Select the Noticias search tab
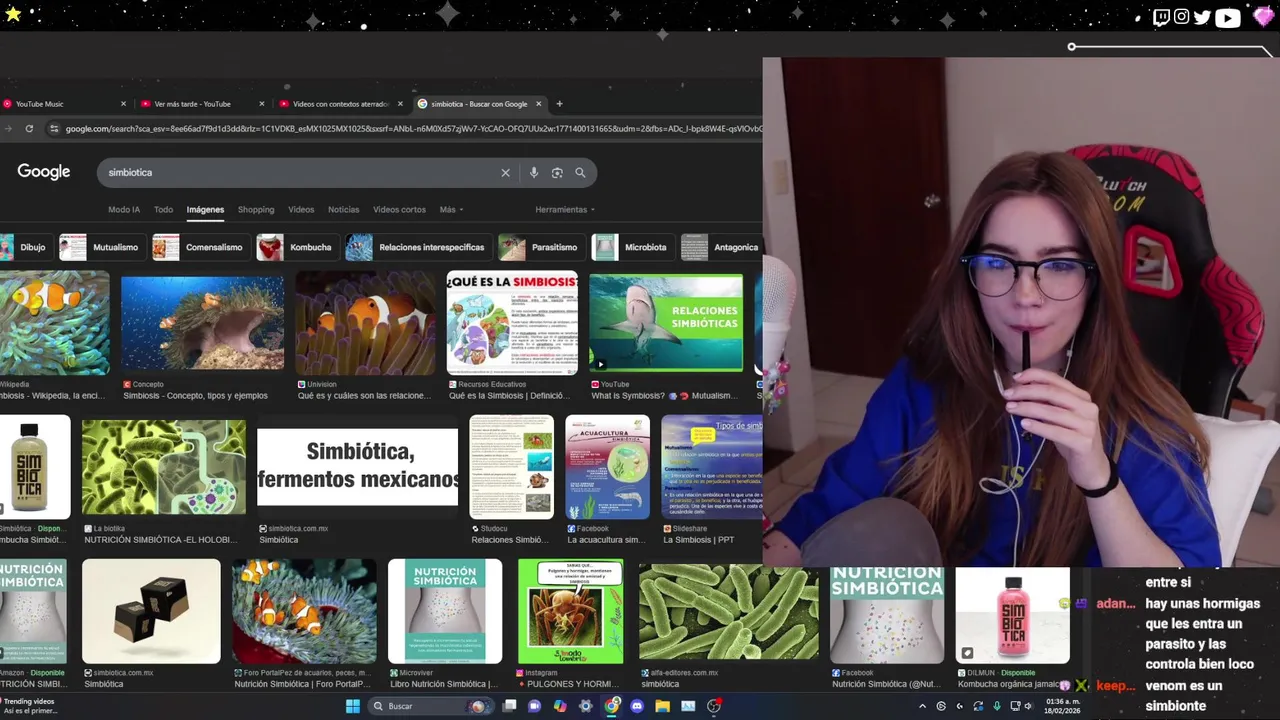1280x720 pixels. click(x=343, y=210)
